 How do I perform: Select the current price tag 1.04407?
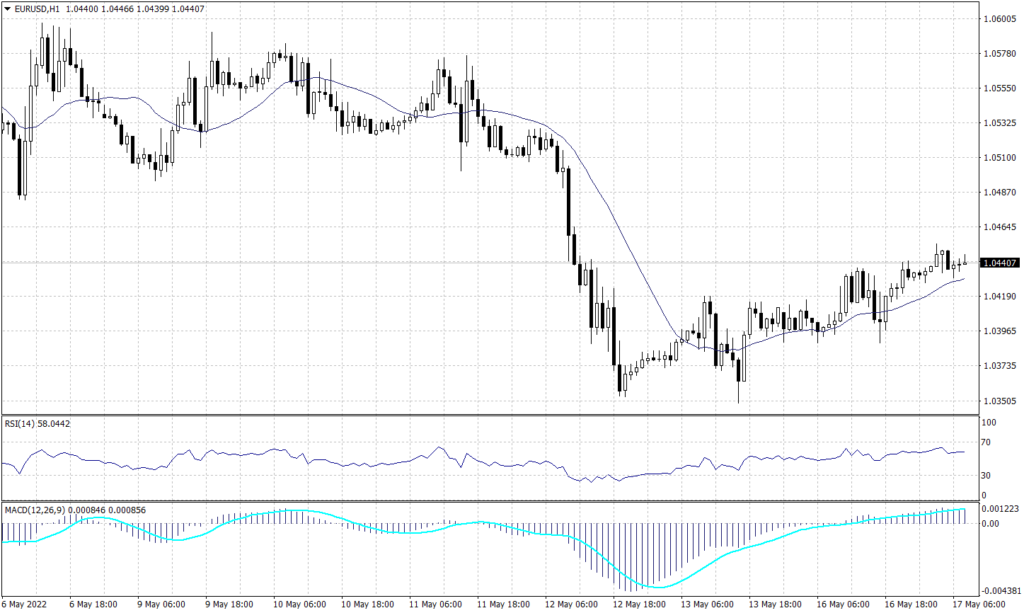1001,263
